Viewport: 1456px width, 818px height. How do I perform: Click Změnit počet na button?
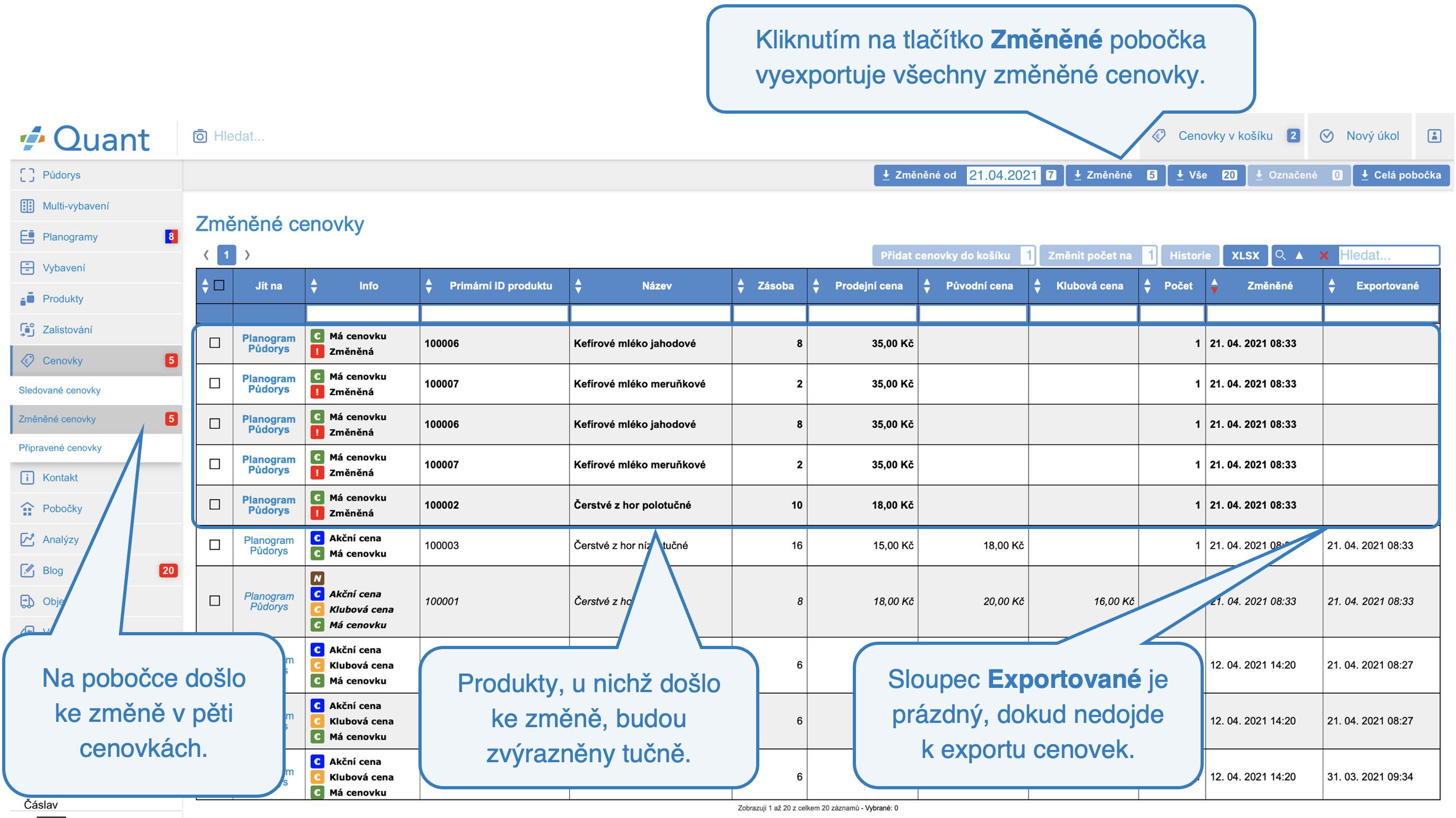click(1090, 255)
